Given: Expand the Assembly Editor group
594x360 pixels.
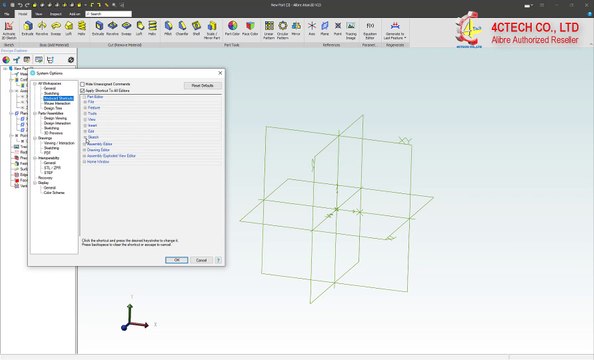Looking at the screenshot, I should (84, 144).
